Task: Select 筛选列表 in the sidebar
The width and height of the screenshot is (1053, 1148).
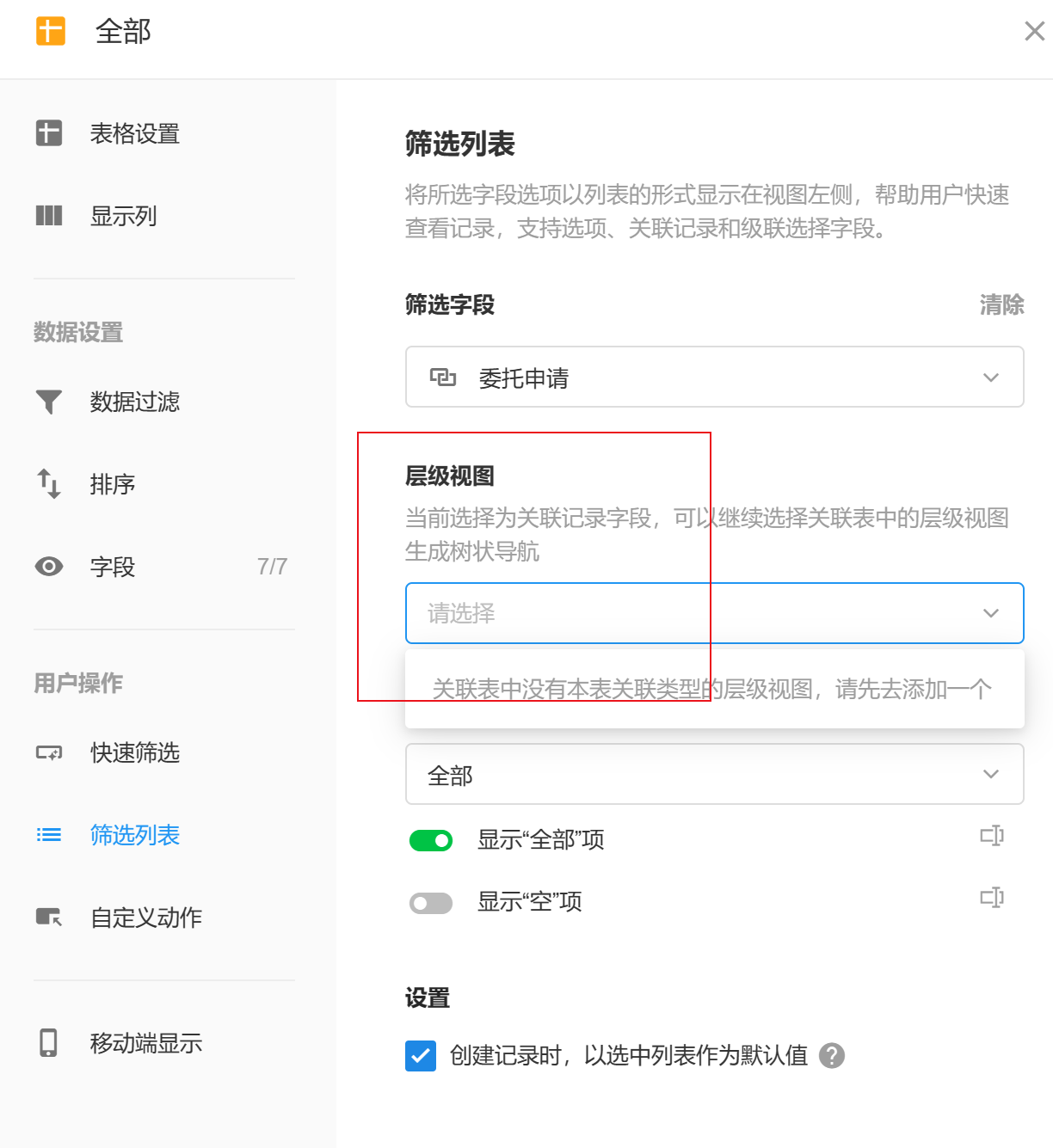Action: 134,835
